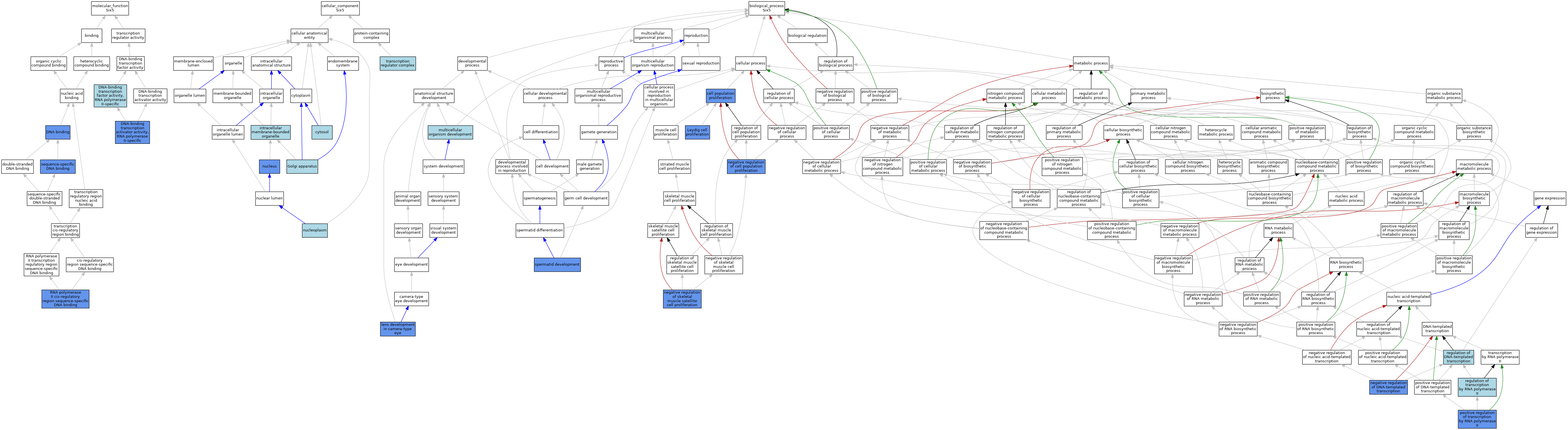The image size is (1568, 430).
Task: Select the heterocycle biosynthetic process node
Action: click(x=1230, y=166)
